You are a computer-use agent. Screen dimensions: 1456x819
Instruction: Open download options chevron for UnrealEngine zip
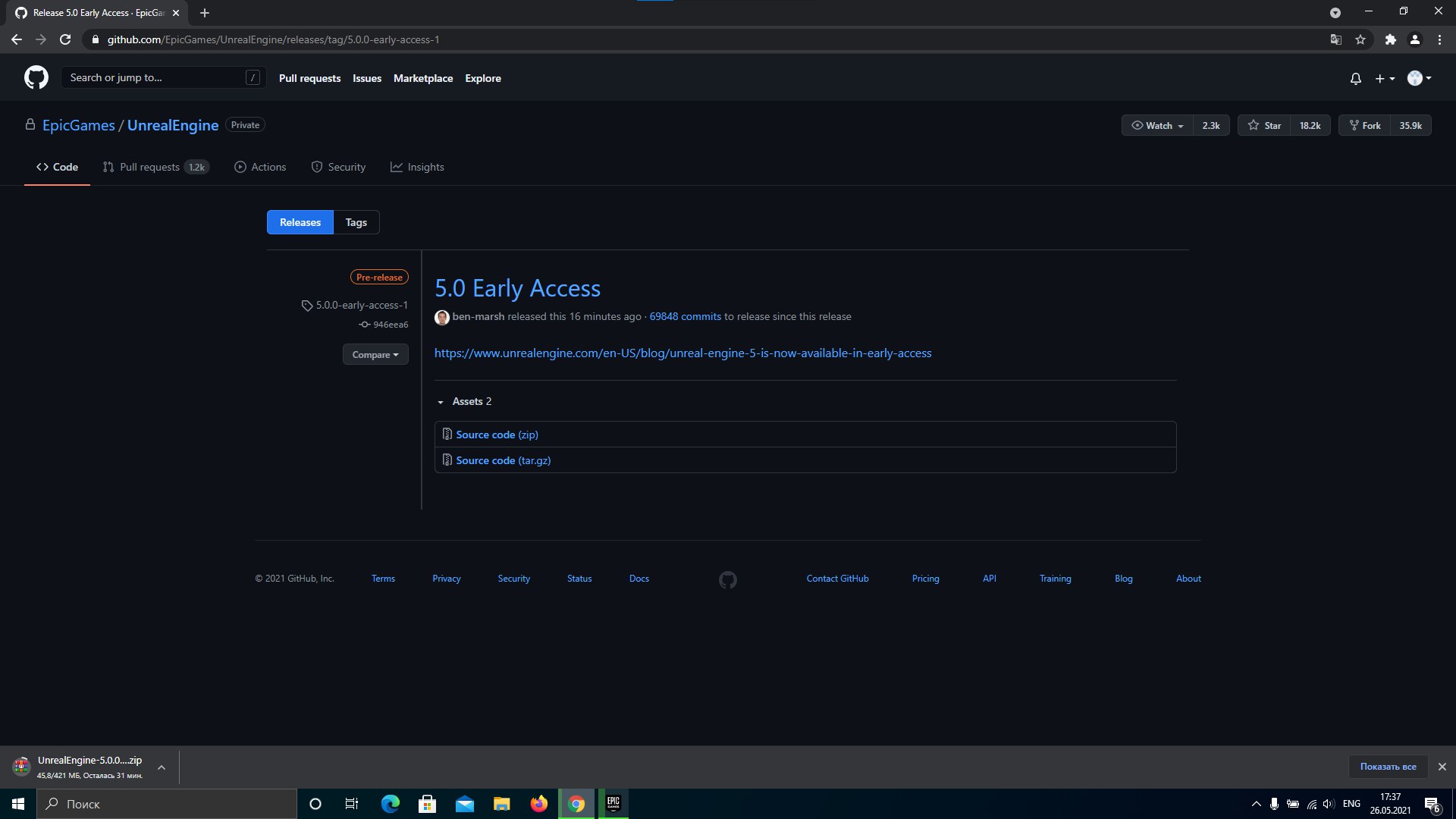pos(162,767)
